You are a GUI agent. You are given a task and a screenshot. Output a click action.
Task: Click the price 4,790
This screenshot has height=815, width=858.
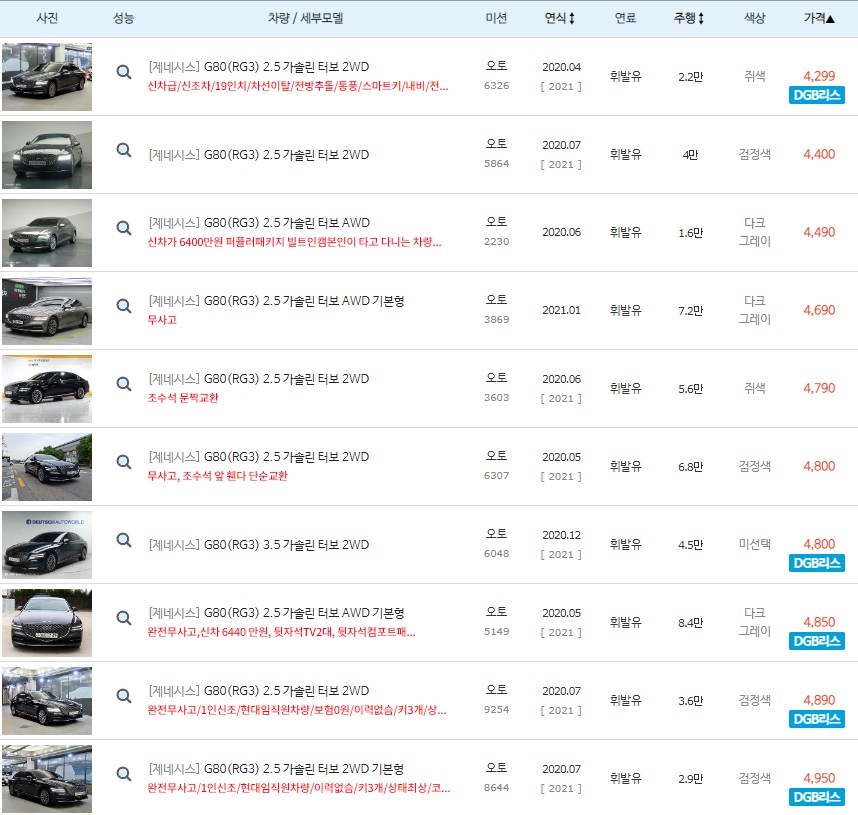pos(819,388)
